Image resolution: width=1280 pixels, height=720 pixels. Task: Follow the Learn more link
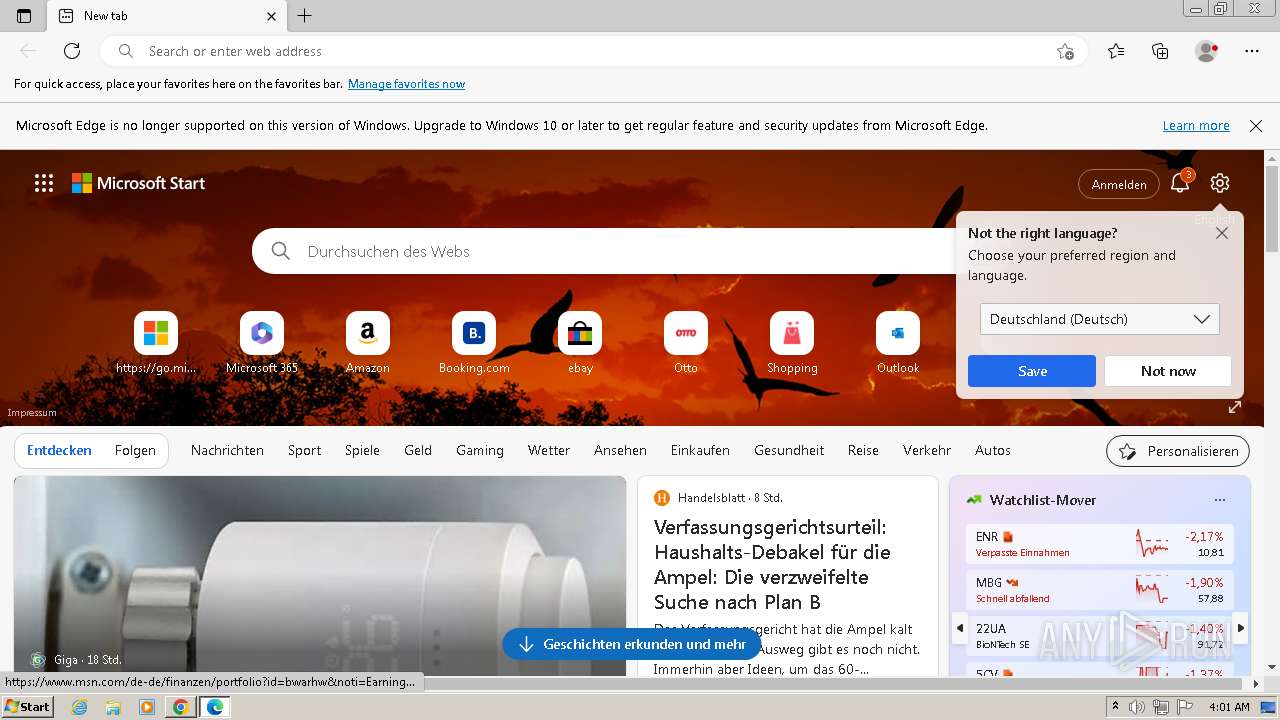pyautogui.click(x=1196, y=126)
